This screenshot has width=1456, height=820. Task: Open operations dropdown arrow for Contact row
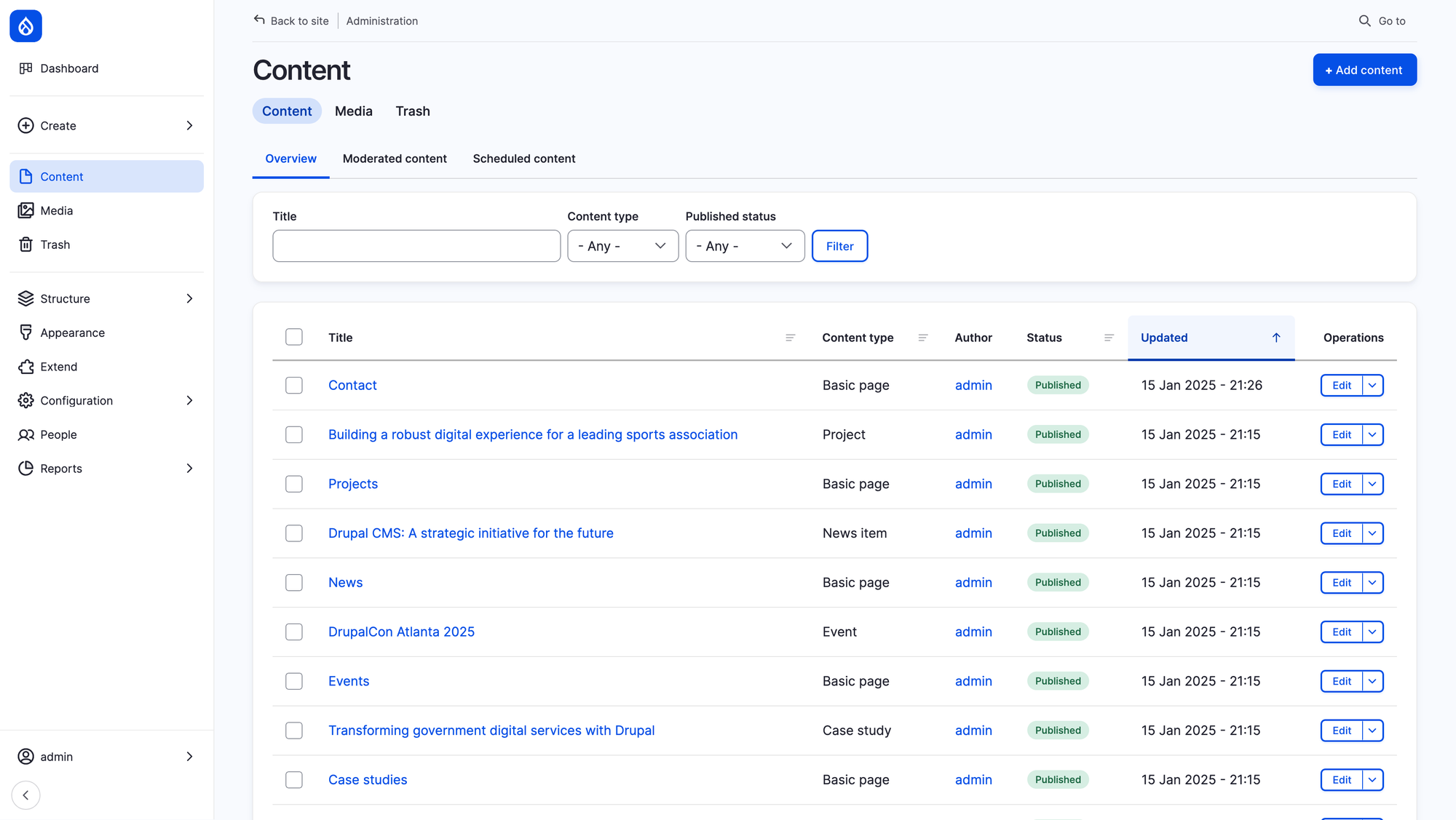click(x=1372, y=386)
